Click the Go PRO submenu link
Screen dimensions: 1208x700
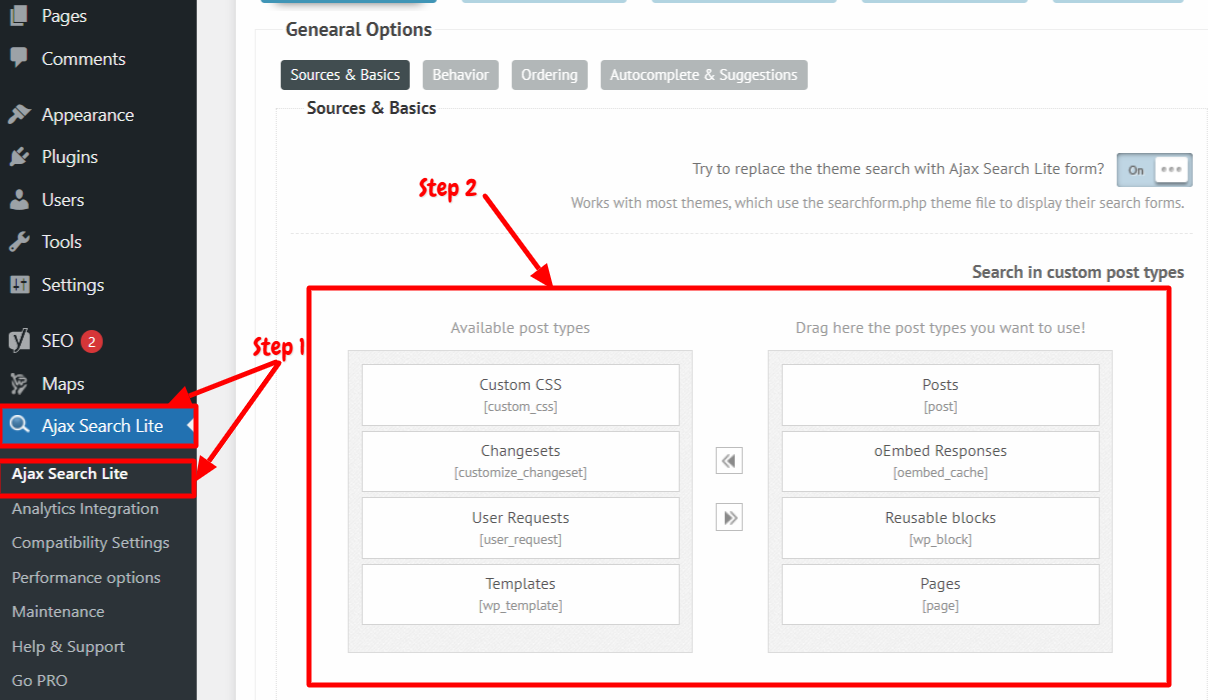(x=40, y=681)
